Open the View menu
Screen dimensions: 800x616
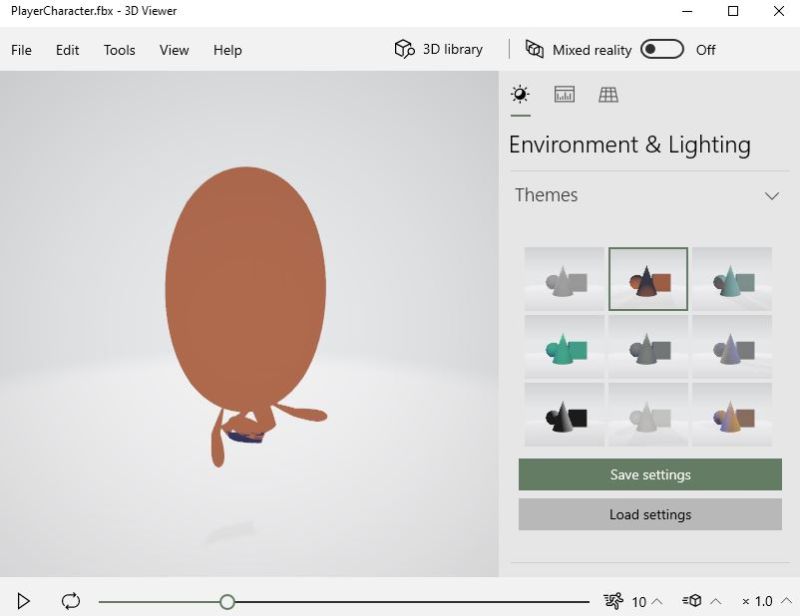173,50
